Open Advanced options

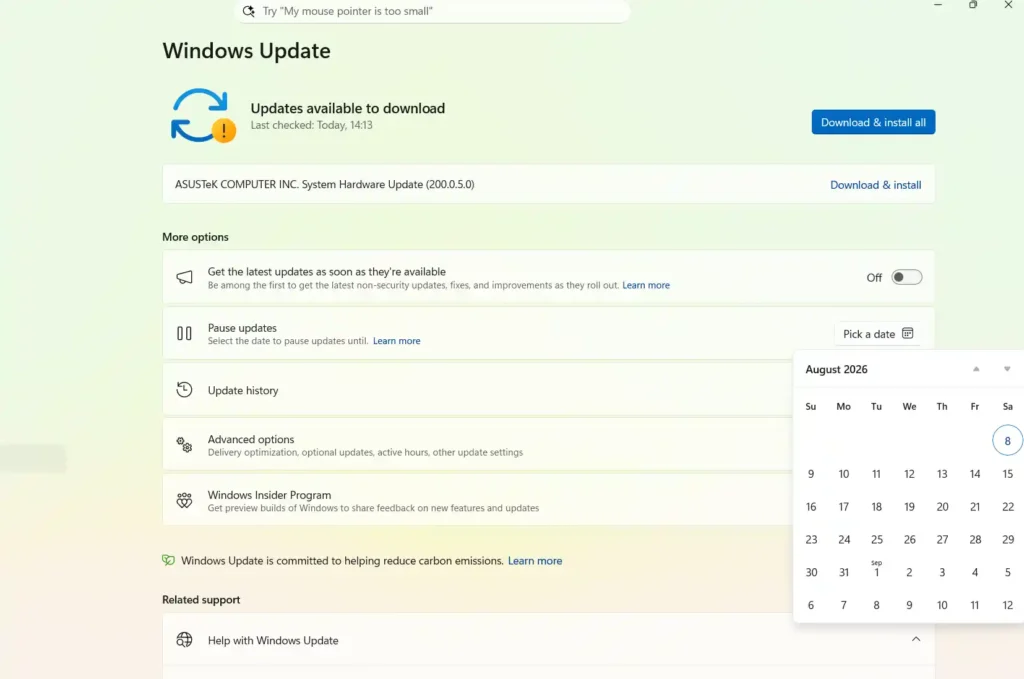pyautogui.click(x=477, y=445)
